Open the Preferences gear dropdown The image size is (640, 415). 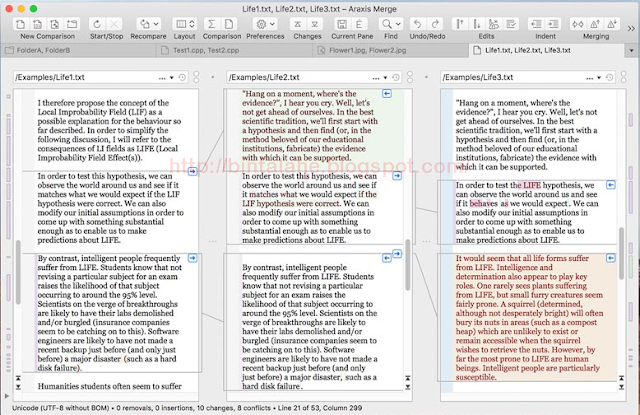click(x=265, y=24)
